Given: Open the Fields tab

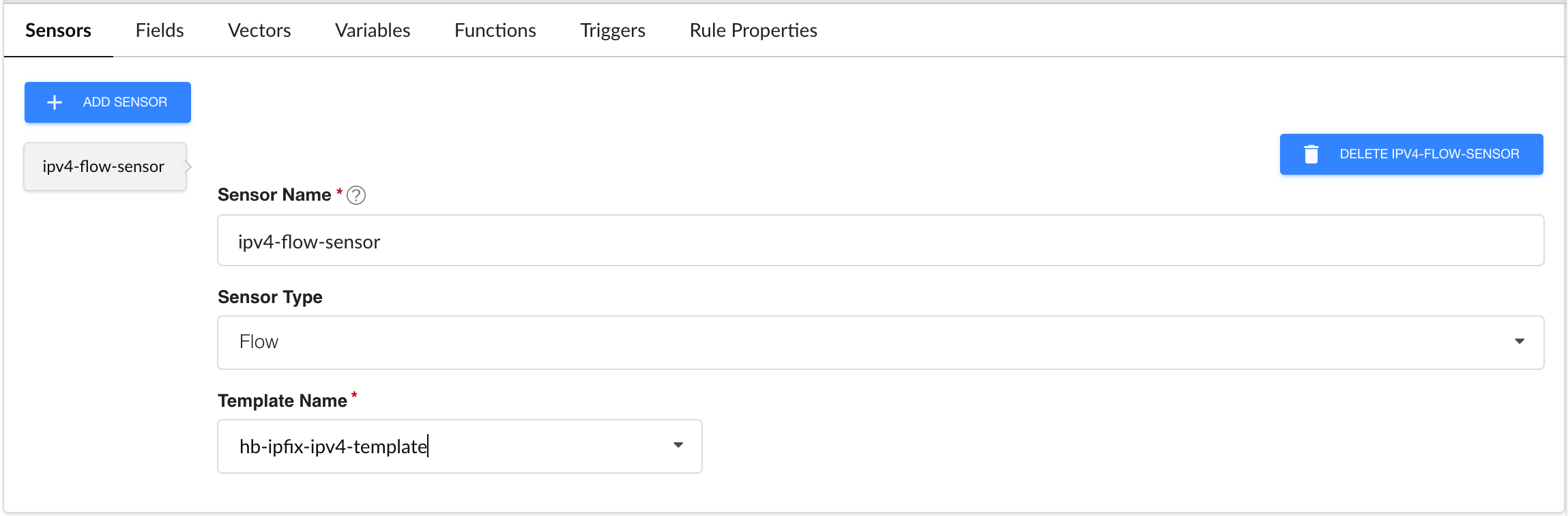Looking at the screenshot, I should tap(160, 31).
